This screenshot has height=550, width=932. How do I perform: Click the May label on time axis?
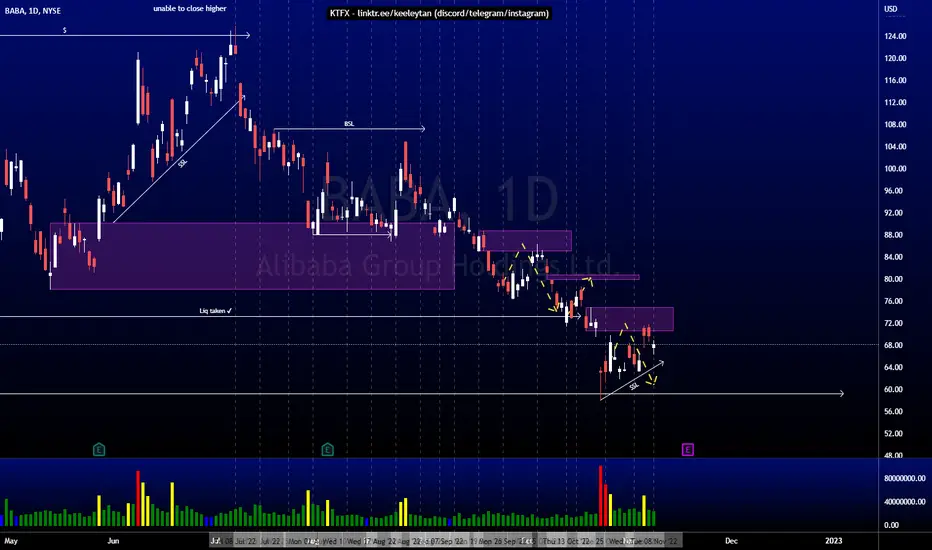tap(11, 541)
